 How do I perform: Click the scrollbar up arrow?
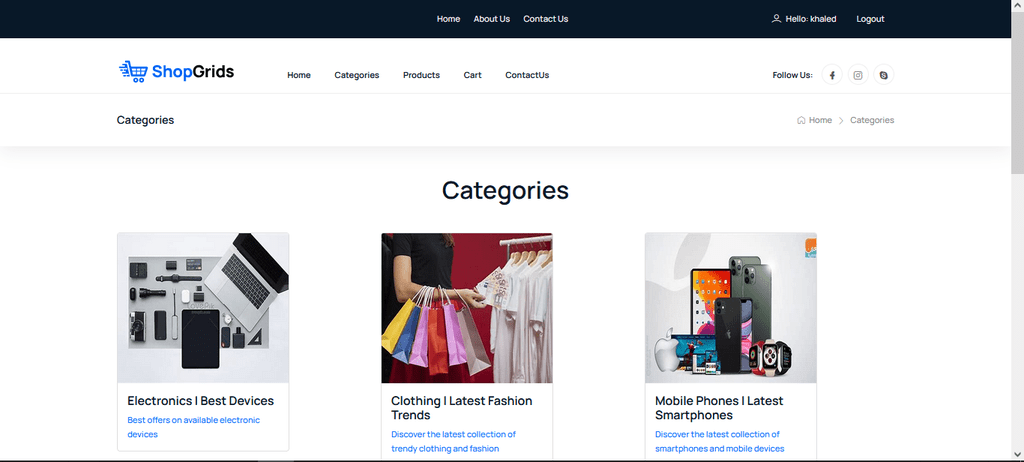pos(1017,5)
